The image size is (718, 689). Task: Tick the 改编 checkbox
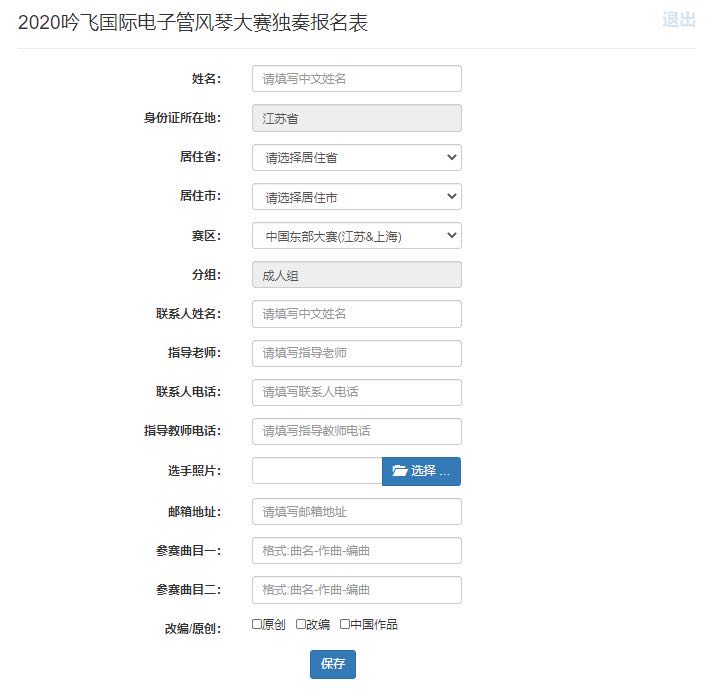(301, 625)
